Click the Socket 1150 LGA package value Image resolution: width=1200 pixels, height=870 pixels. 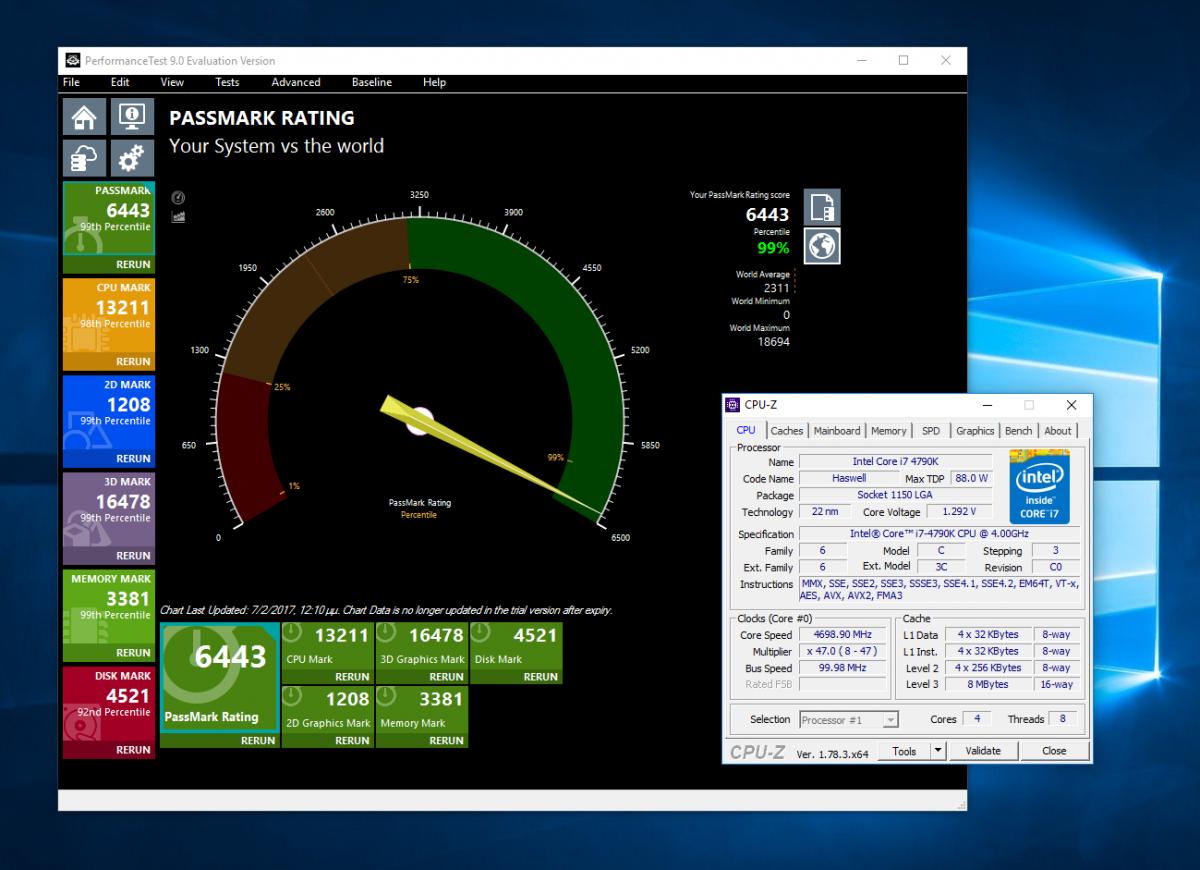click(895, 495)
